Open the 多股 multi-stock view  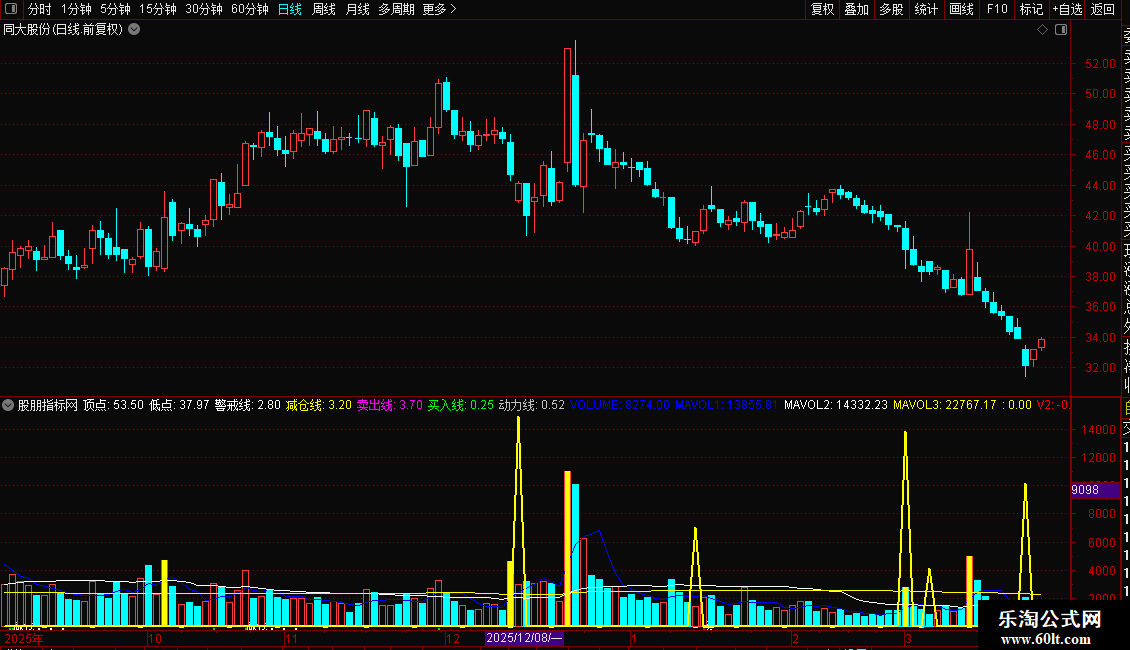pyautogui.click(x=891, y=9)
